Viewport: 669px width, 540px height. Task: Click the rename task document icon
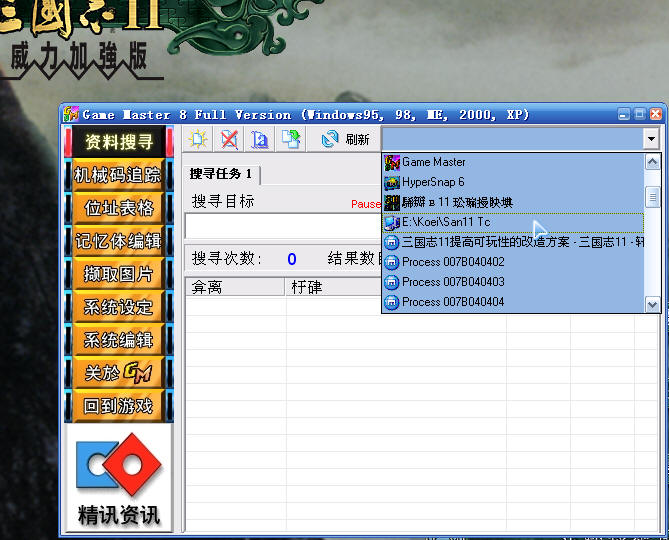[x=259, y=139]
